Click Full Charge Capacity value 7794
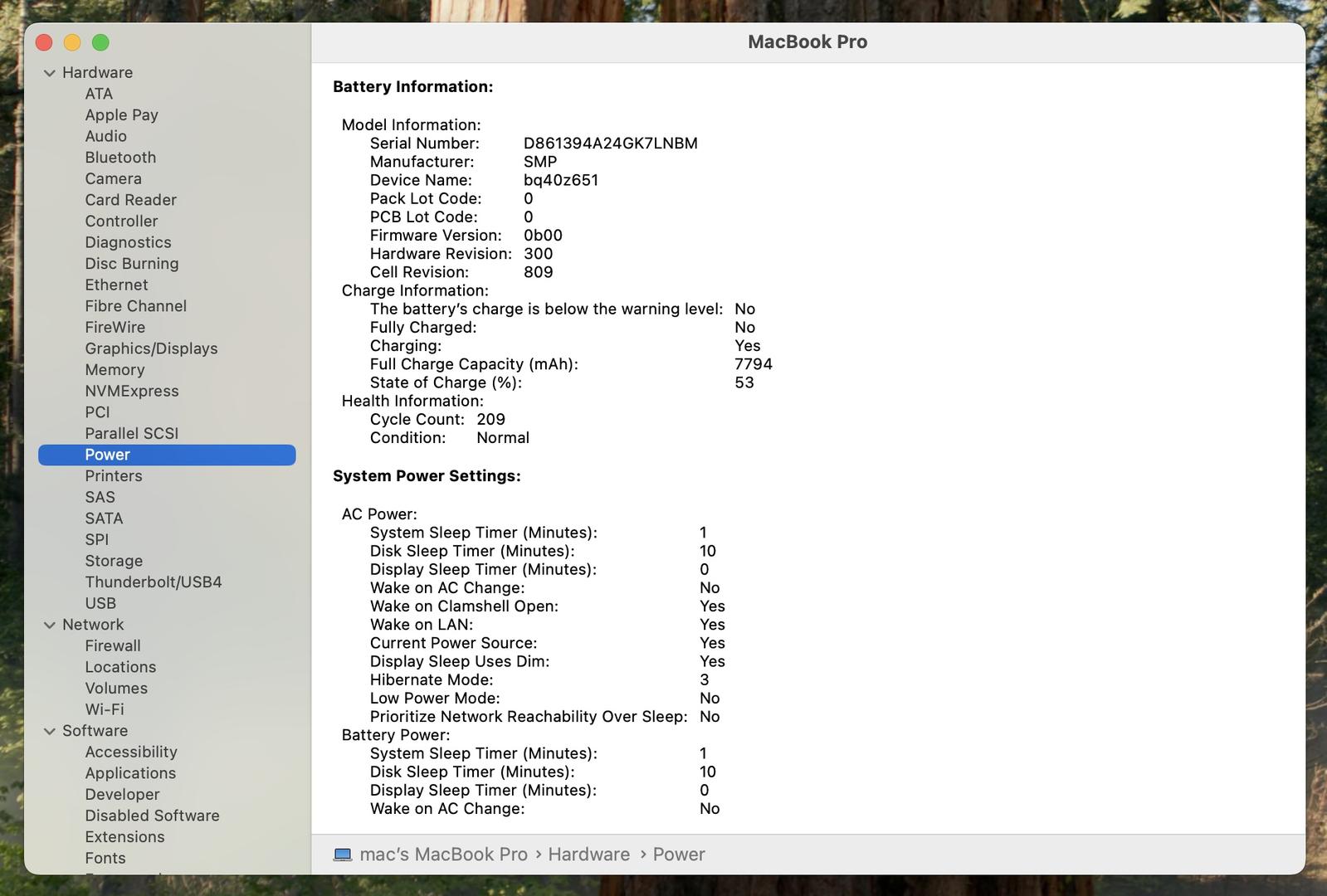1327x896 pixels. tap(754, 364)
